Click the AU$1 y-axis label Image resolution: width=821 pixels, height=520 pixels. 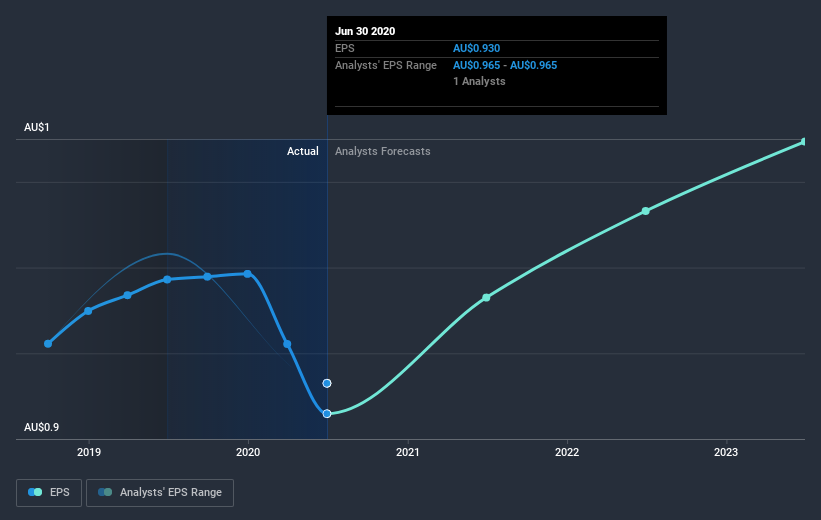tap(37, 127)
